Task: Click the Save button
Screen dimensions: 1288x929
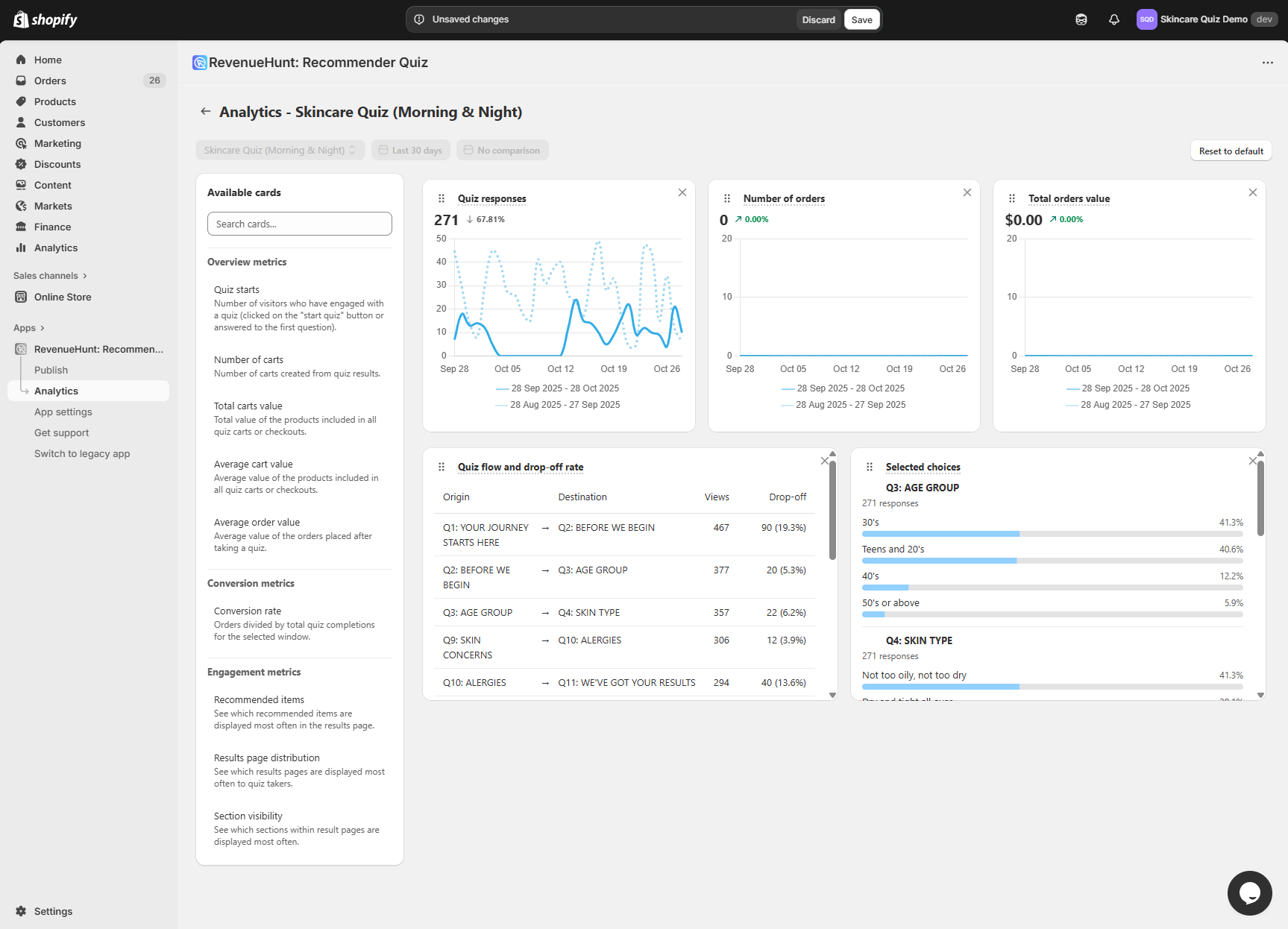Action: [x=861, y=19]
